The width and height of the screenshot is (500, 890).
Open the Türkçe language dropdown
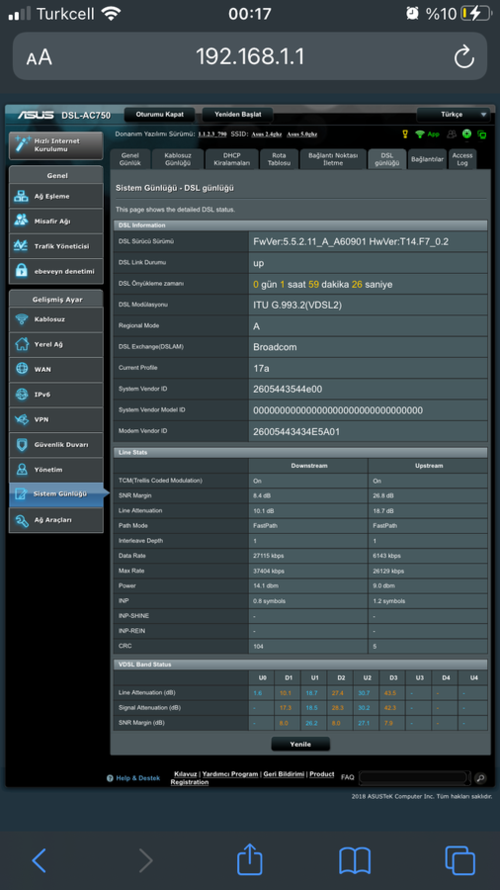click(453, 115)
